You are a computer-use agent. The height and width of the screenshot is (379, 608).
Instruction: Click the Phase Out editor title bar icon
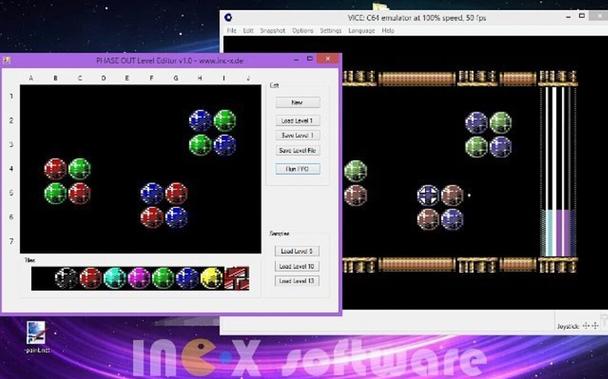pyautogui.click(x=7, y=60)
